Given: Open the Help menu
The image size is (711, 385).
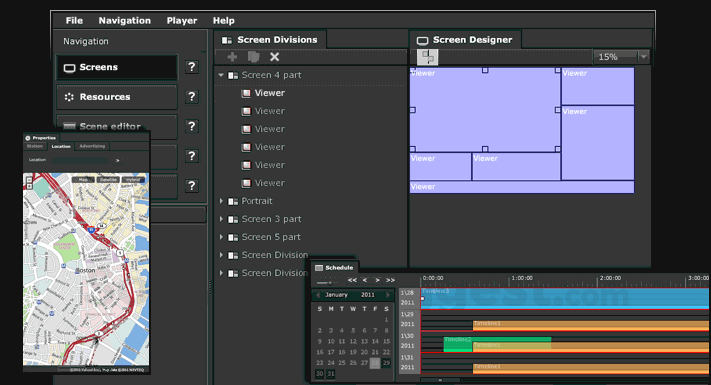Looking at the screenshot, I should [x=224, y=20].
